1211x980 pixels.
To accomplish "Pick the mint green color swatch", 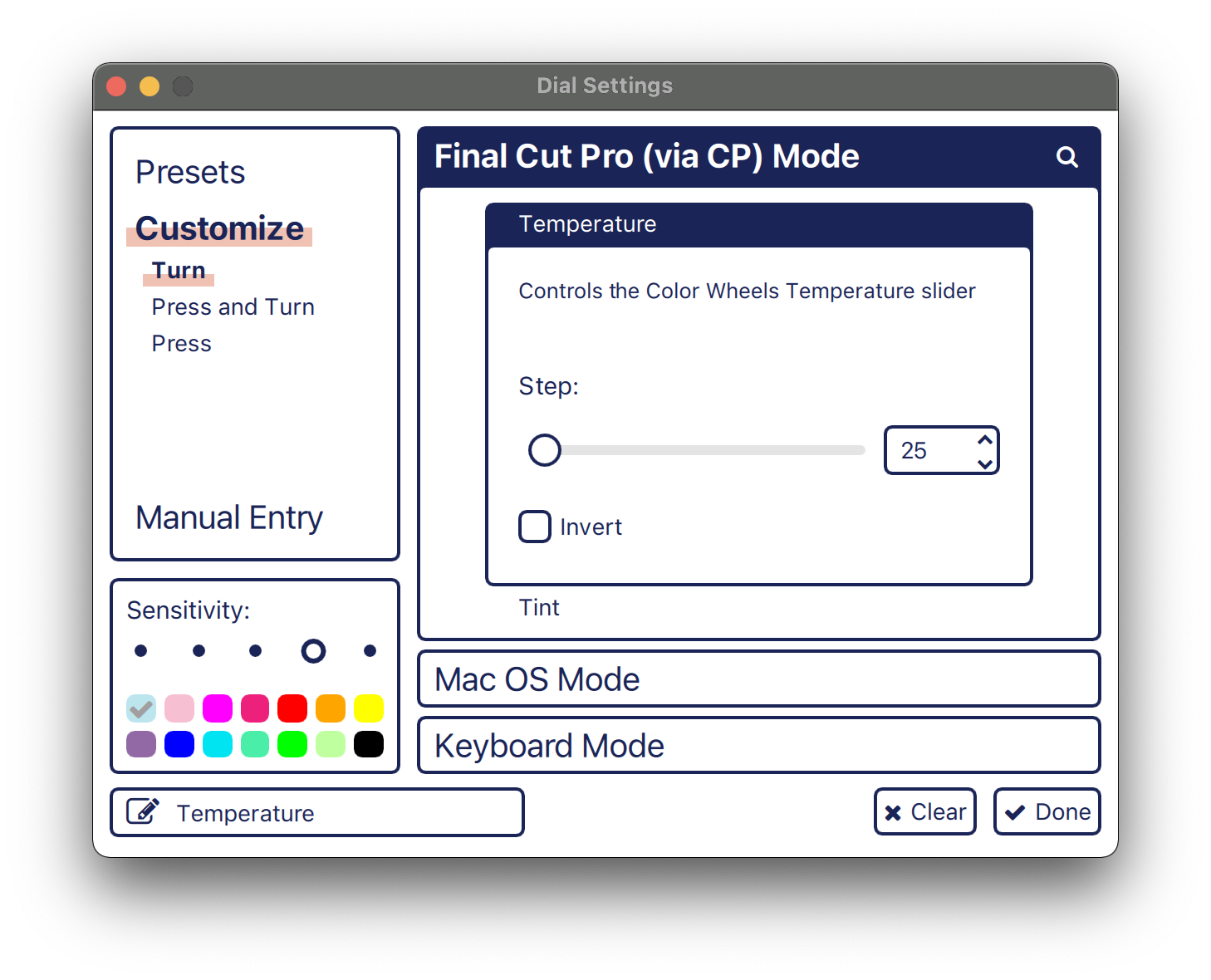I will [255, 744].
